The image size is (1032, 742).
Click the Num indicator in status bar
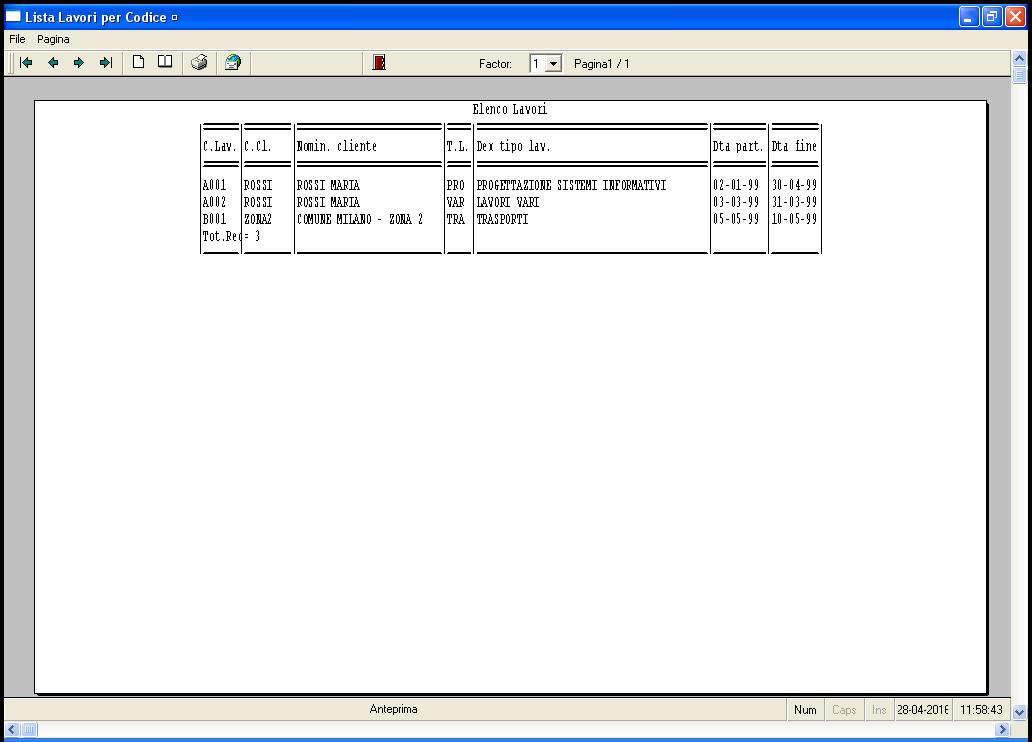coord(805,710)
